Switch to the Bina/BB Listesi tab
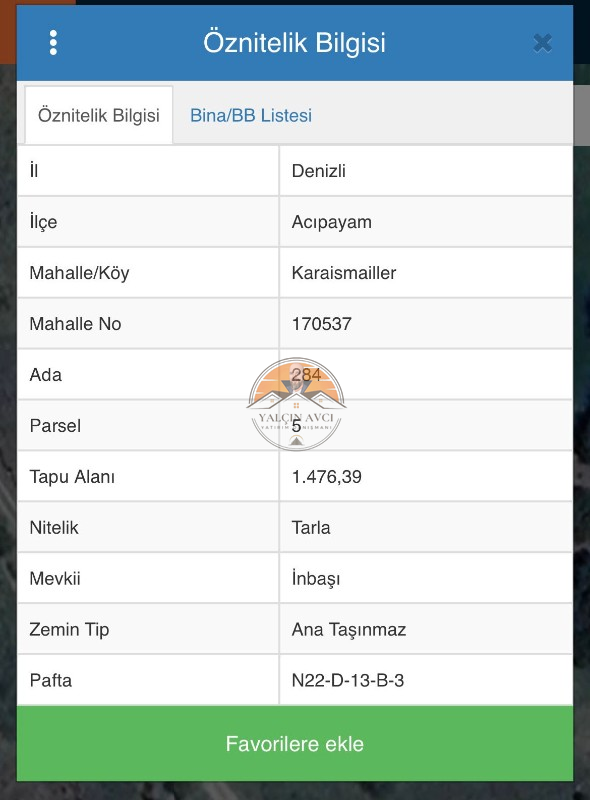 [251, 115]
